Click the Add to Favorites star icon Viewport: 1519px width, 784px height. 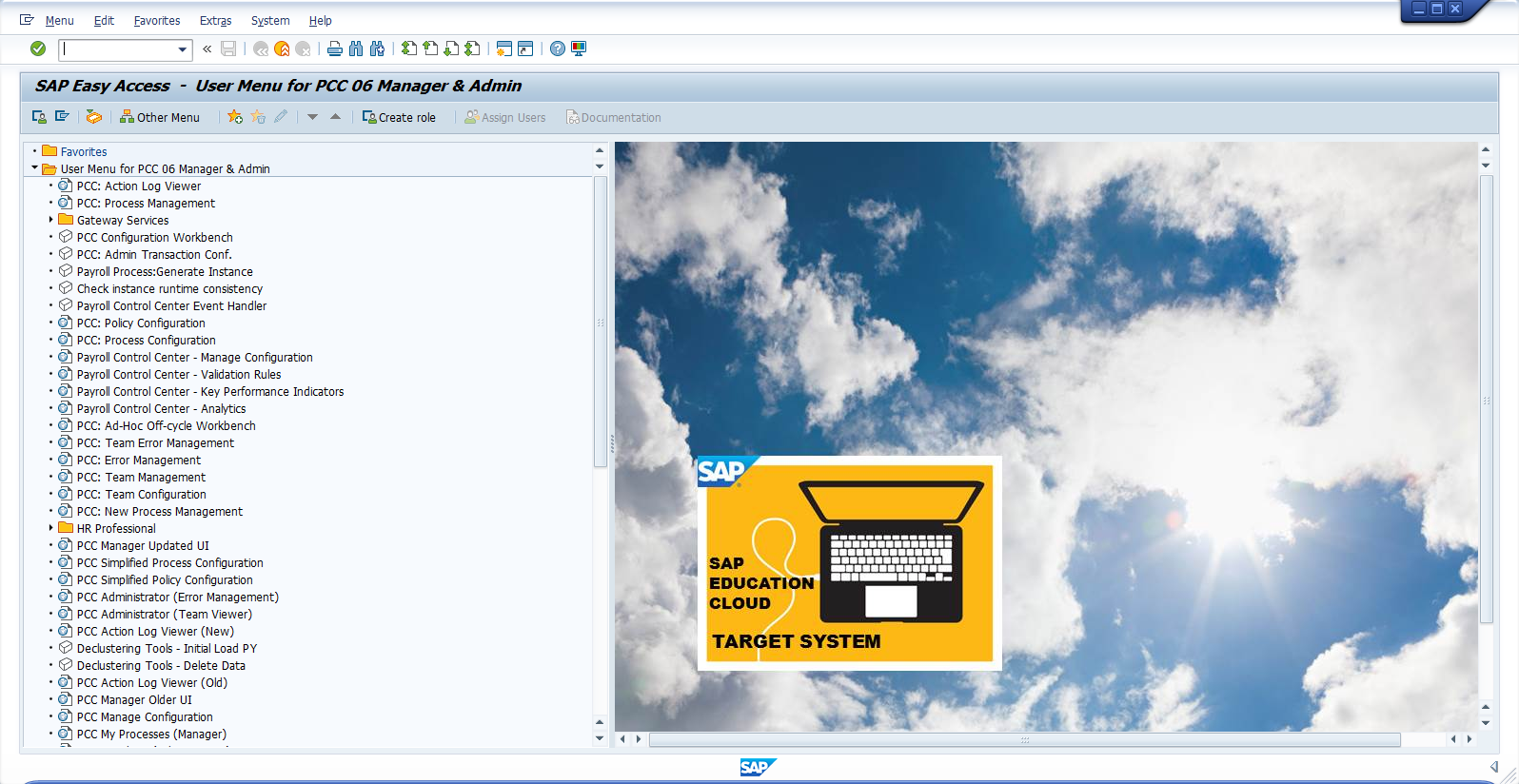point(235,117)
